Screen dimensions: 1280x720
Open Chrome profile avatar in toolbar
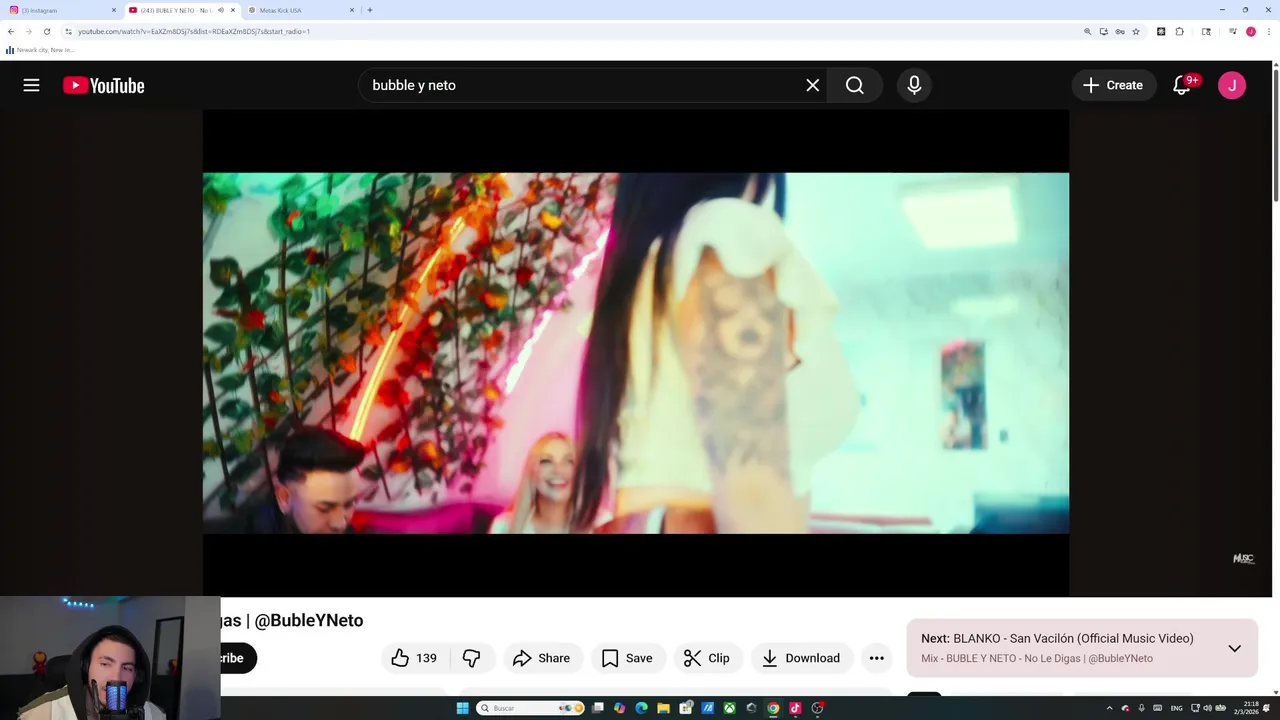1251,31
